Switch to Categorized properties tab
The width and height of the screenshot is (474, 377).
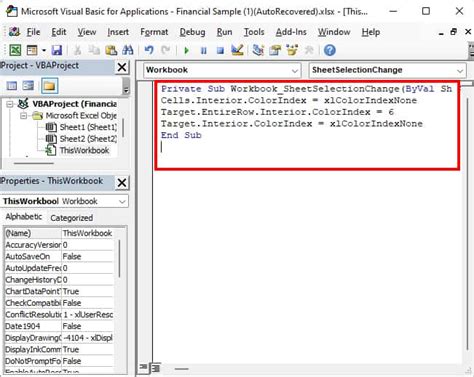coord(72,218)
